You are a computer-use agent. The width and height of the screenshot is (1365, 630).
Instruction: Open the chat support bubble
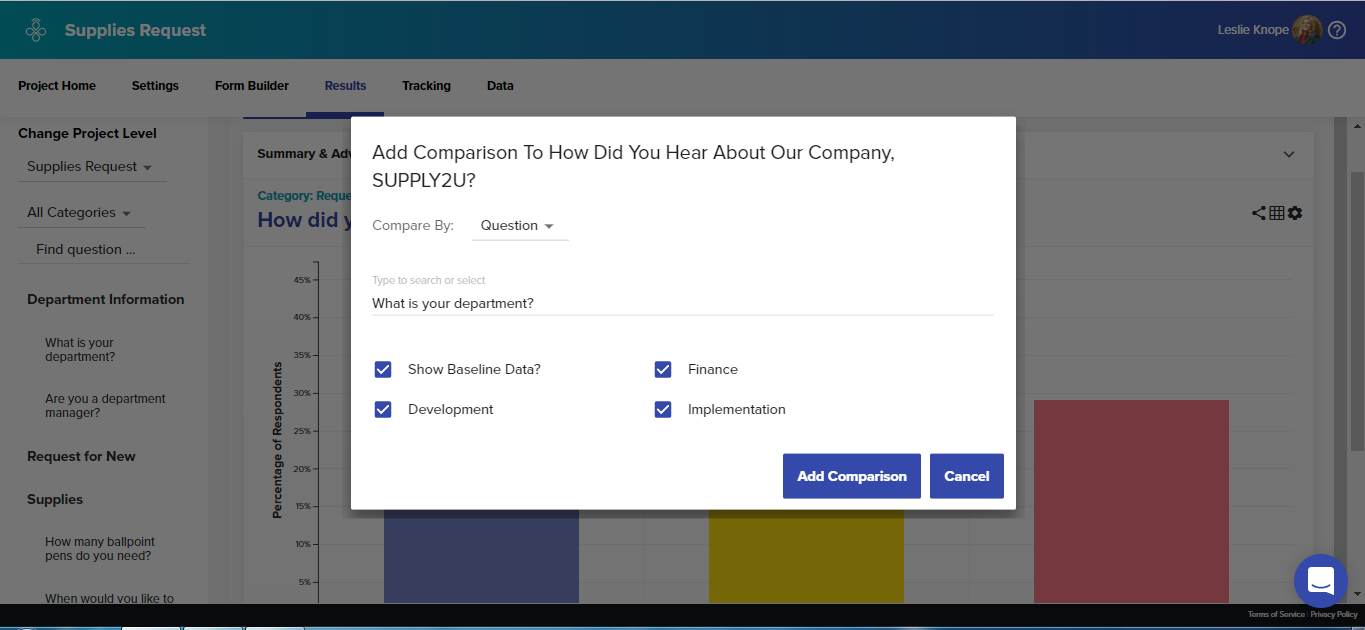[1320, 581]
